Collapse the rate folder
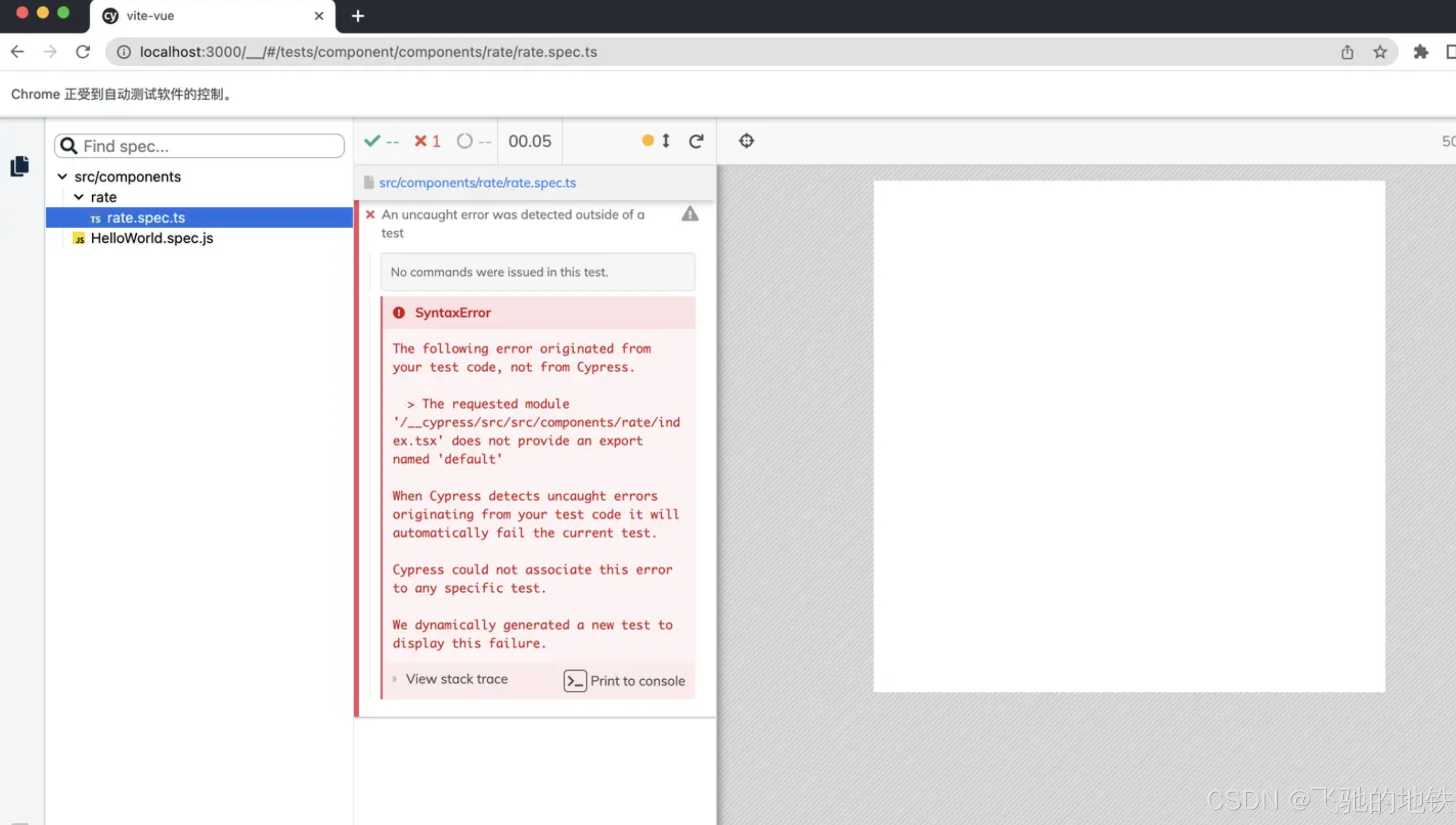This screenshot has width=1456, height=825. (79, 197)
